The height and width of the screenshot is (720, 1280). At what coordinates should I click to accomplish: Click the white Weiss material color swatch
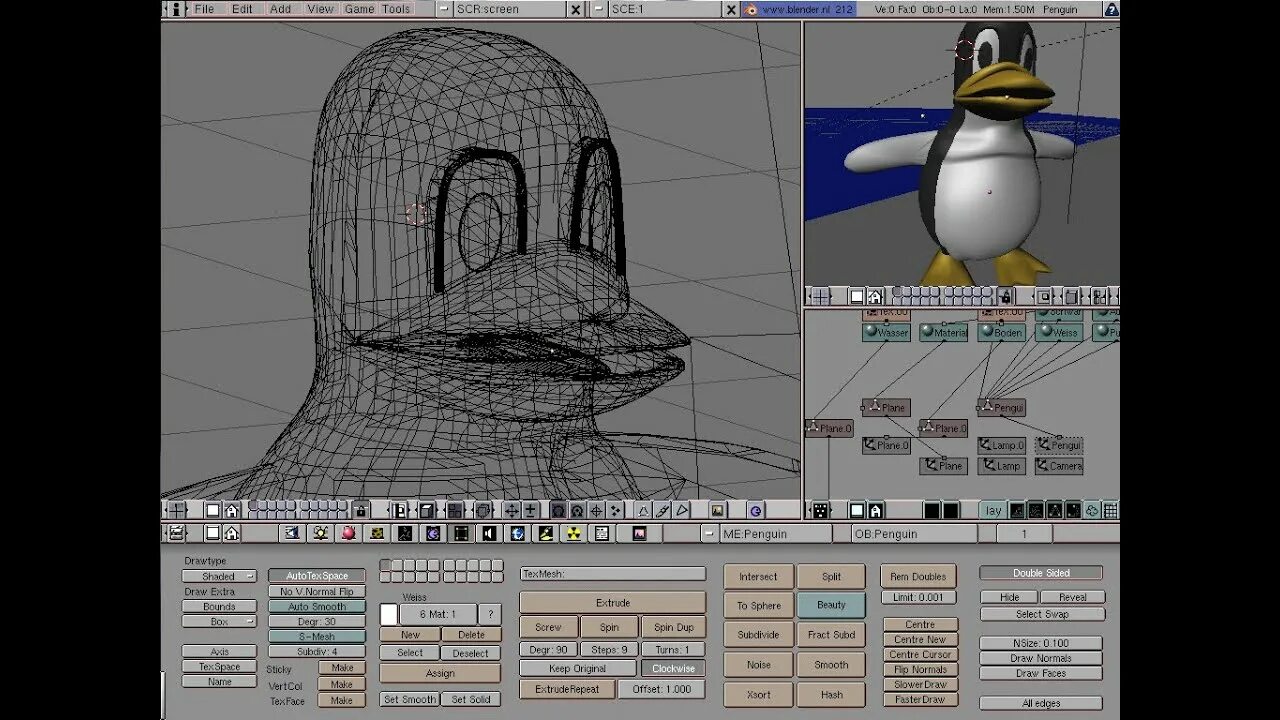388,614
